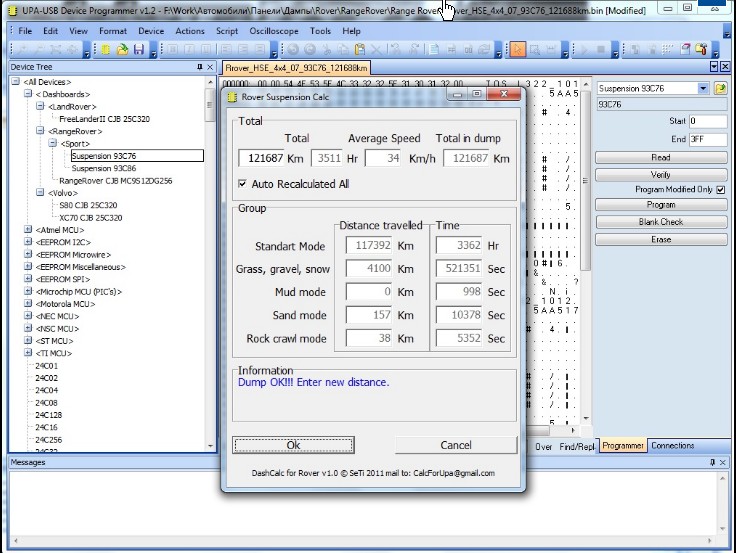736x553 pixels.
Task: Toggle Auto Recalculated All checkbox
Action: point(242,184)
